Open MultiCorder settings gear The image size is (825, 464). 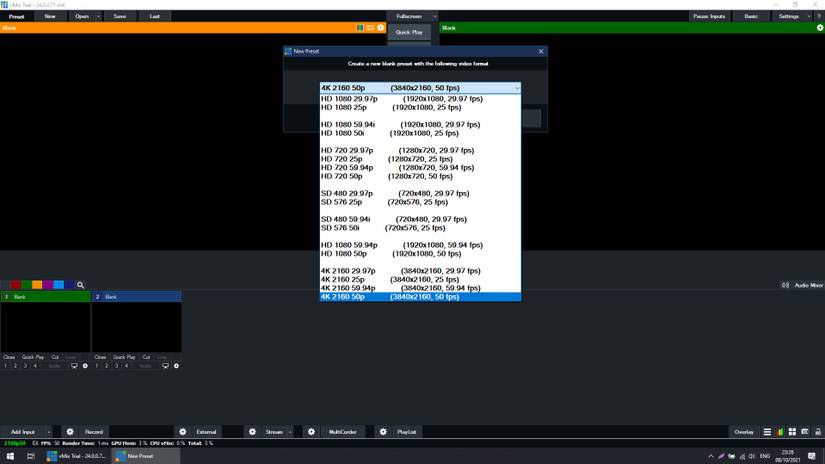[311, 432]
